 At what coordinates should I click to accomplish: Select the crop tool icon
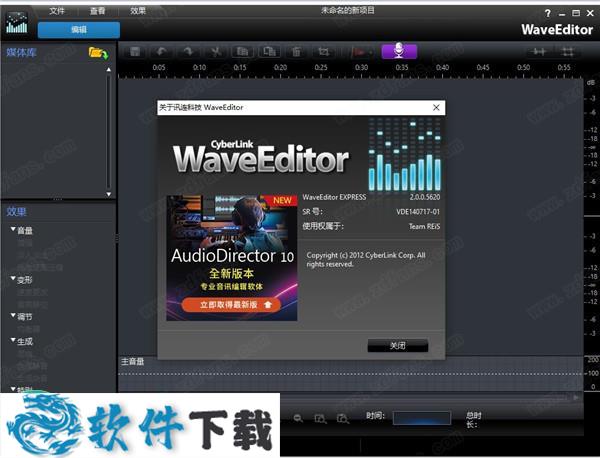(323, 51)
